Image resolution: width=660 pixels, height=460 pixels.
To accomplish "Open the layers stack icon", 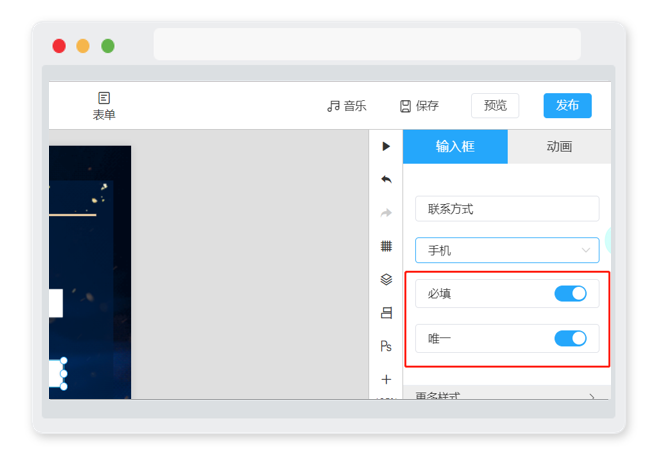I will 386,279.
